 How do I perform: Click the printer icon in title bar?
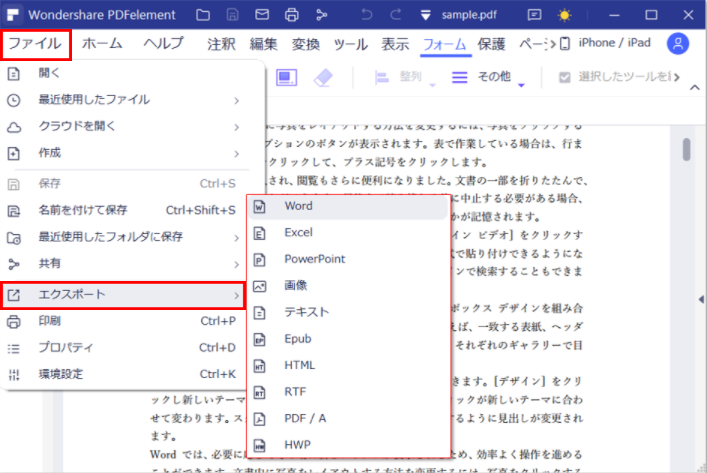coord(292,15)
